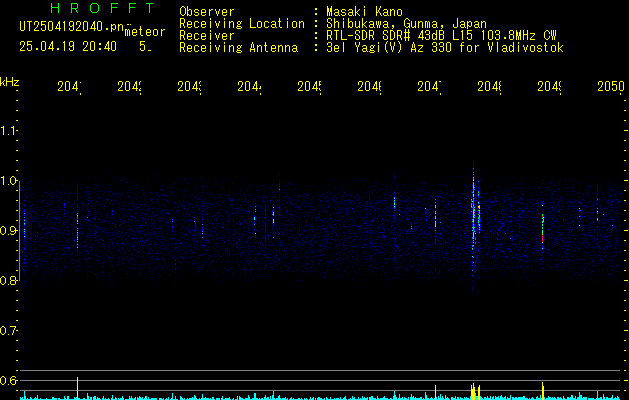Select the RTL-SDR SDR# 43dB receiver text

pyautogui.click(x=442, y=36)
